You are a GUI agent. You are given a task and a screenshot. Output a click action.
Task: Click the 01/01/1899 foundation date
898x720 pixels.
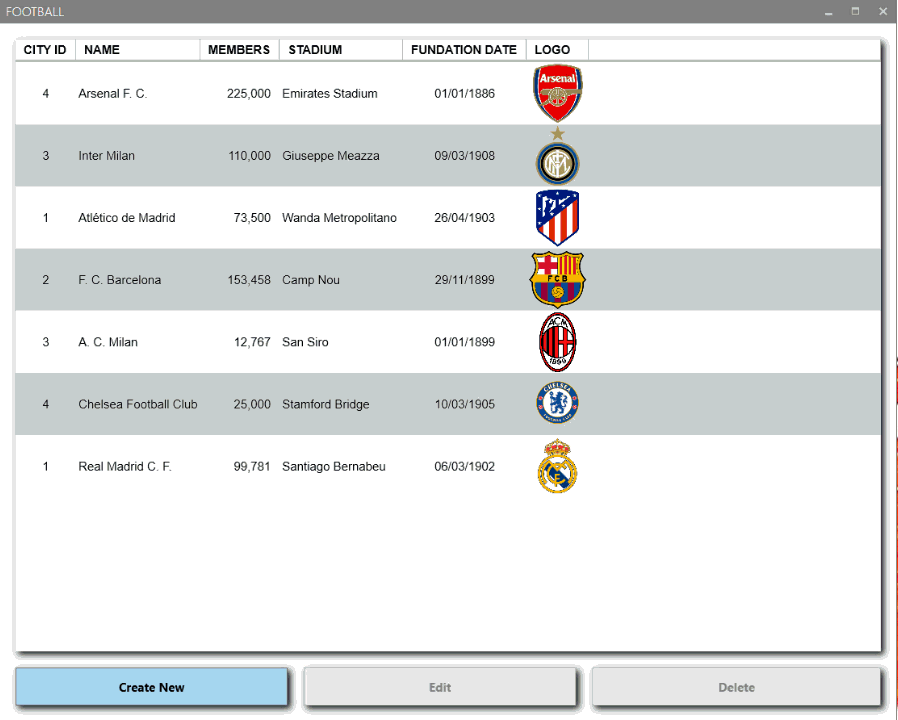pyautogui.click(x=464, y=342)
